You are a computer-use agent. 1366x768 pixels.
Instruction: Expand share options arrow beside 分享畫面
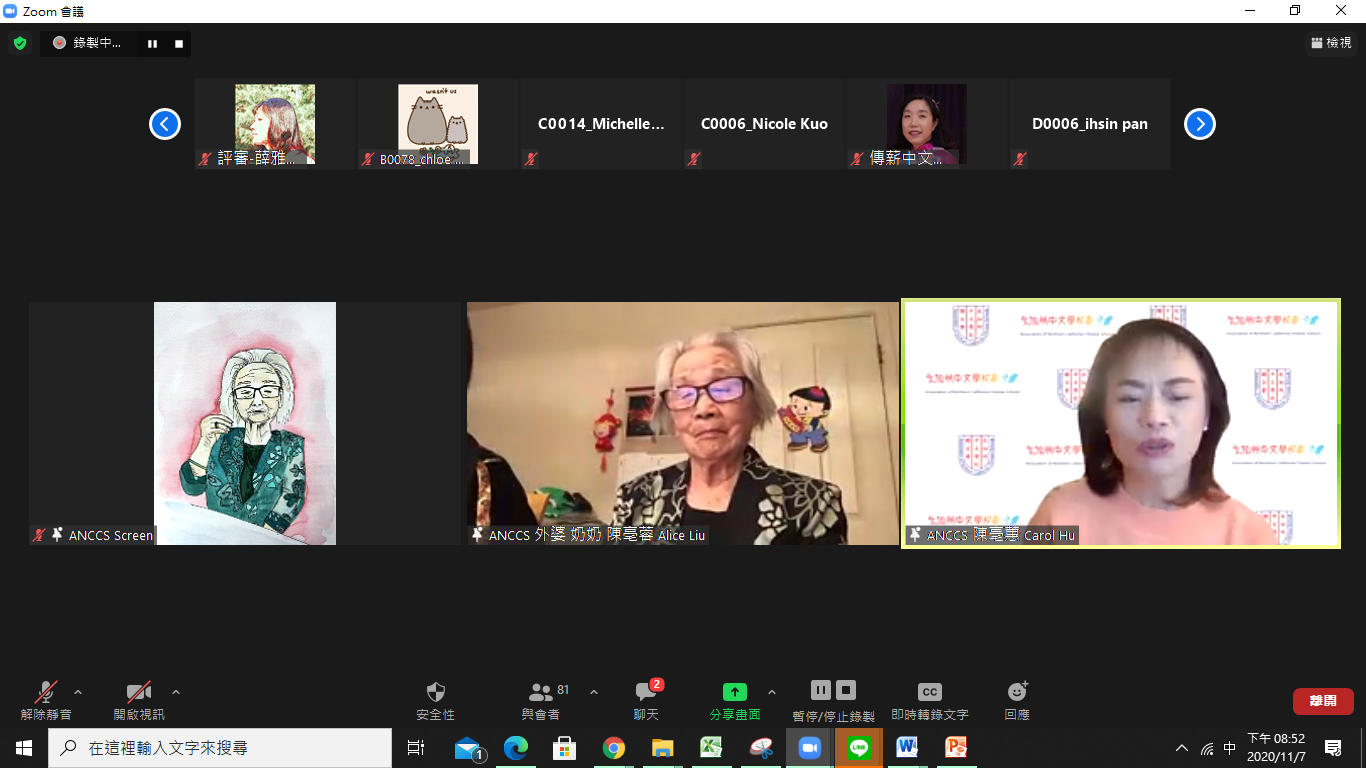[x=771, y=692]
